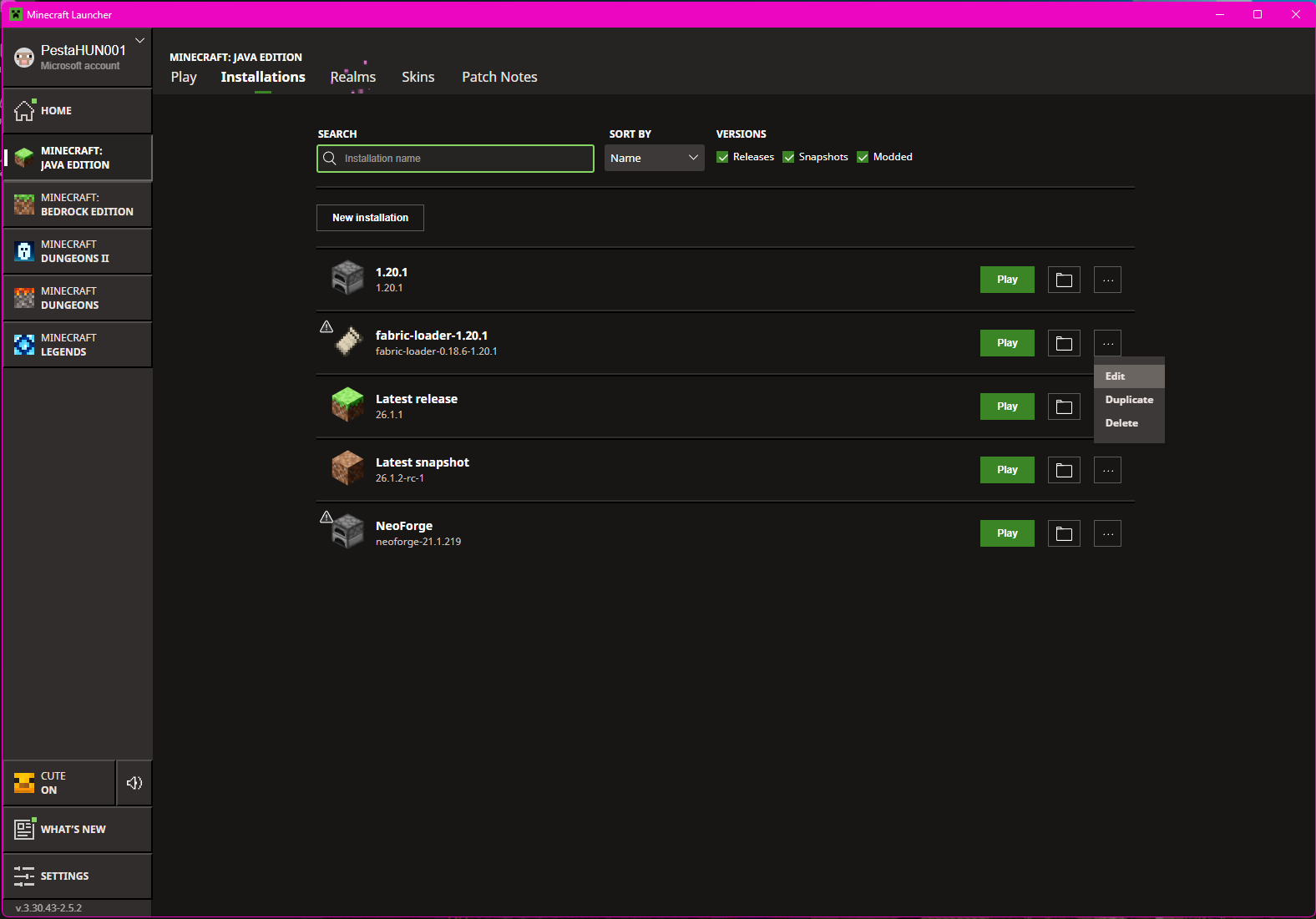
Task: Open NeoForge installation folder
Action: [1064, 533]
